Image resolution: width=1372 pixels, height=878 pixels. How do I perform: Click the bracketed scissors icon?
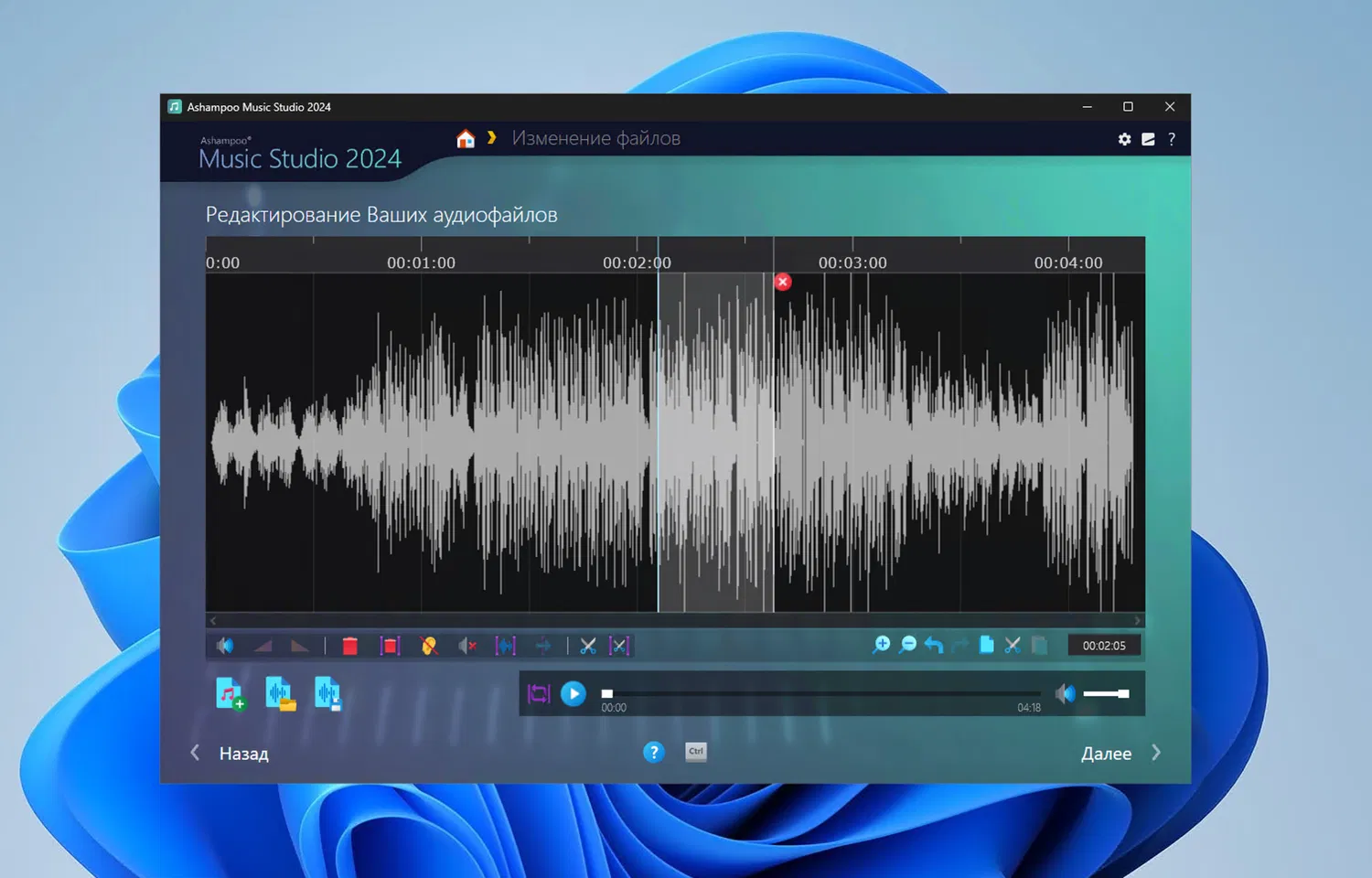click(619, 646)
